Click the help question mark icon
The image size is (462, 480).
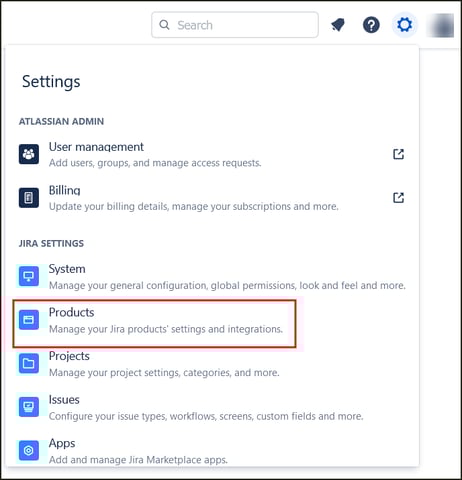[371, 25]
